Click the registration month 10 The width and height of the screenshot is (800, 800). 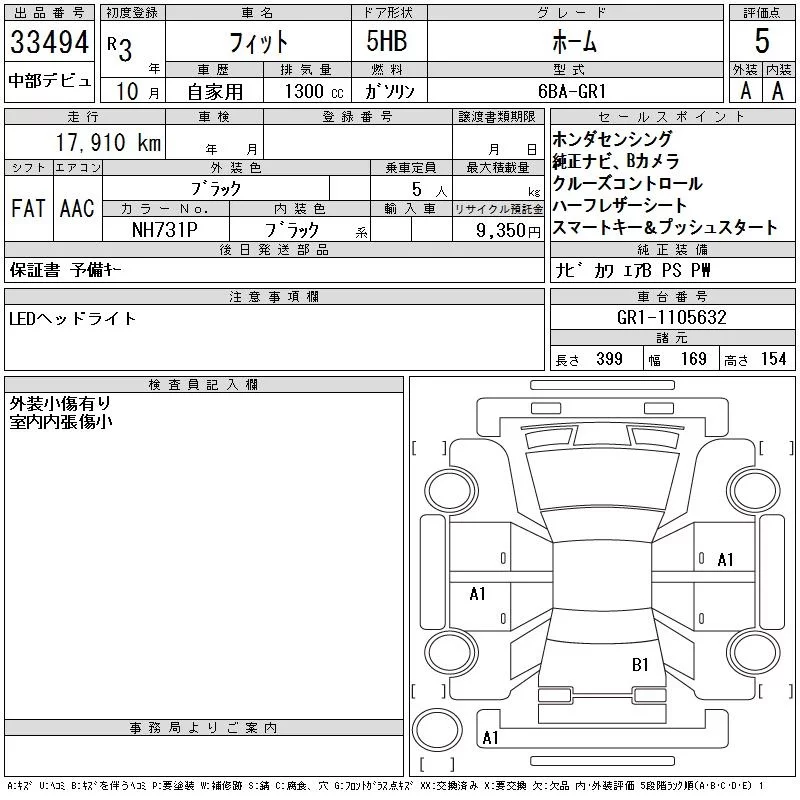coord(127,92)
